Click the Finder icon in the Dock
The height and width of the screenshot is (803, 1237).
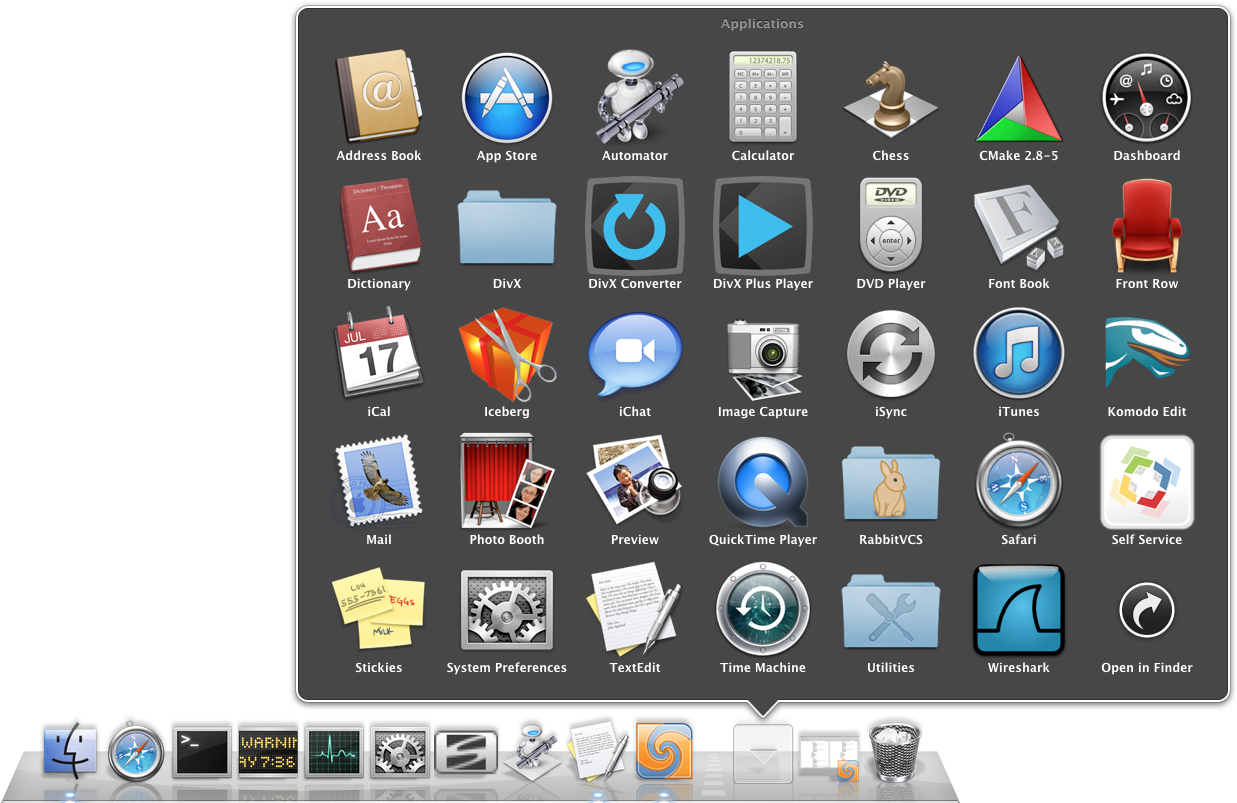[x=70, y=751]
